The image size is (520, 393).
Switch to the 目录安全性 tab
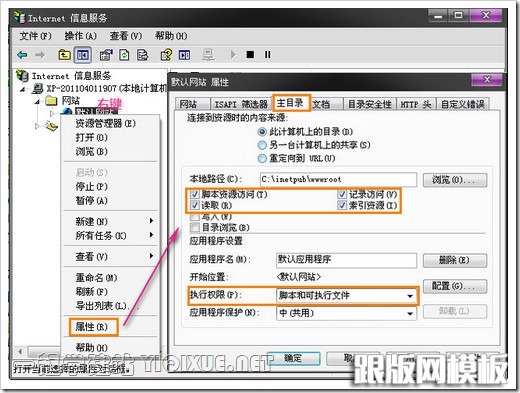point(369,104)
